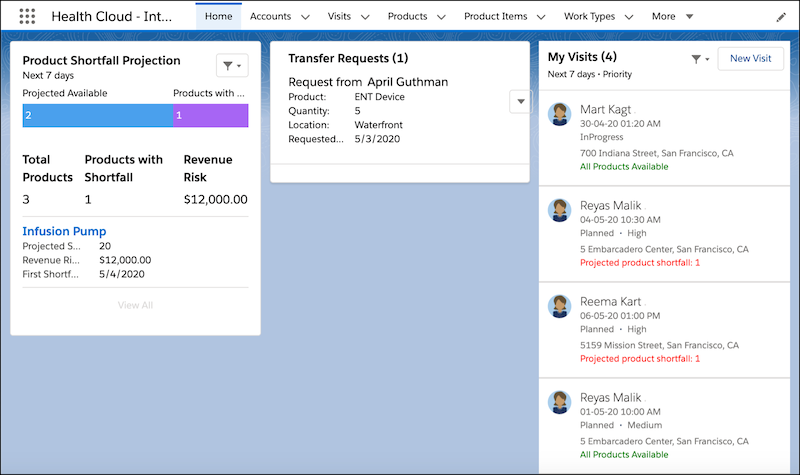Click the New Visit button
Screen dimensions: 800x475
[751, 59]
